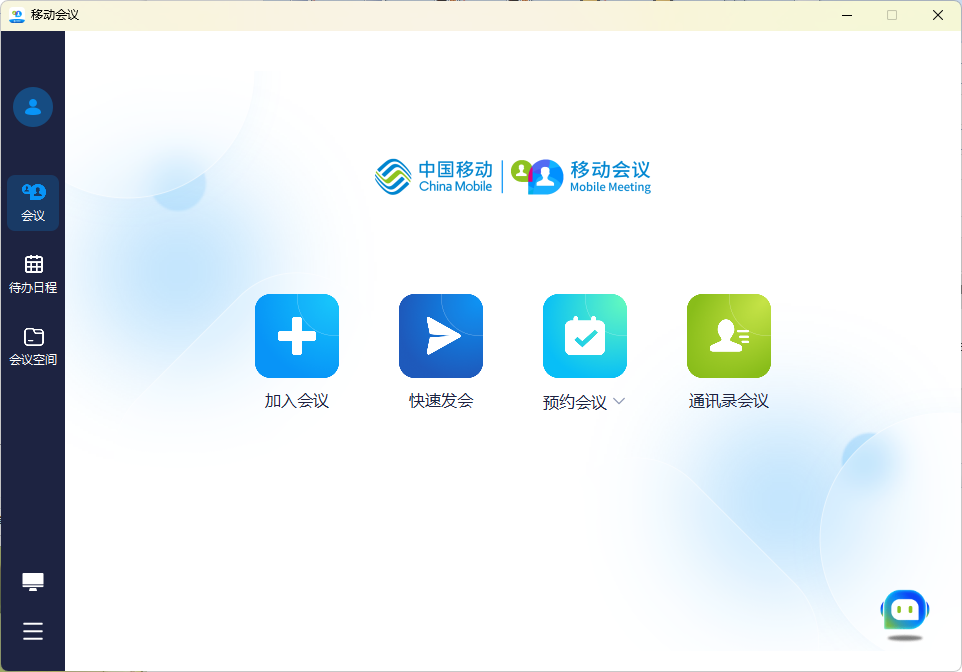Click the green 通讯录会议 contact icon
This screenshot has width=962, height=672.
click(x=729, y=336)
